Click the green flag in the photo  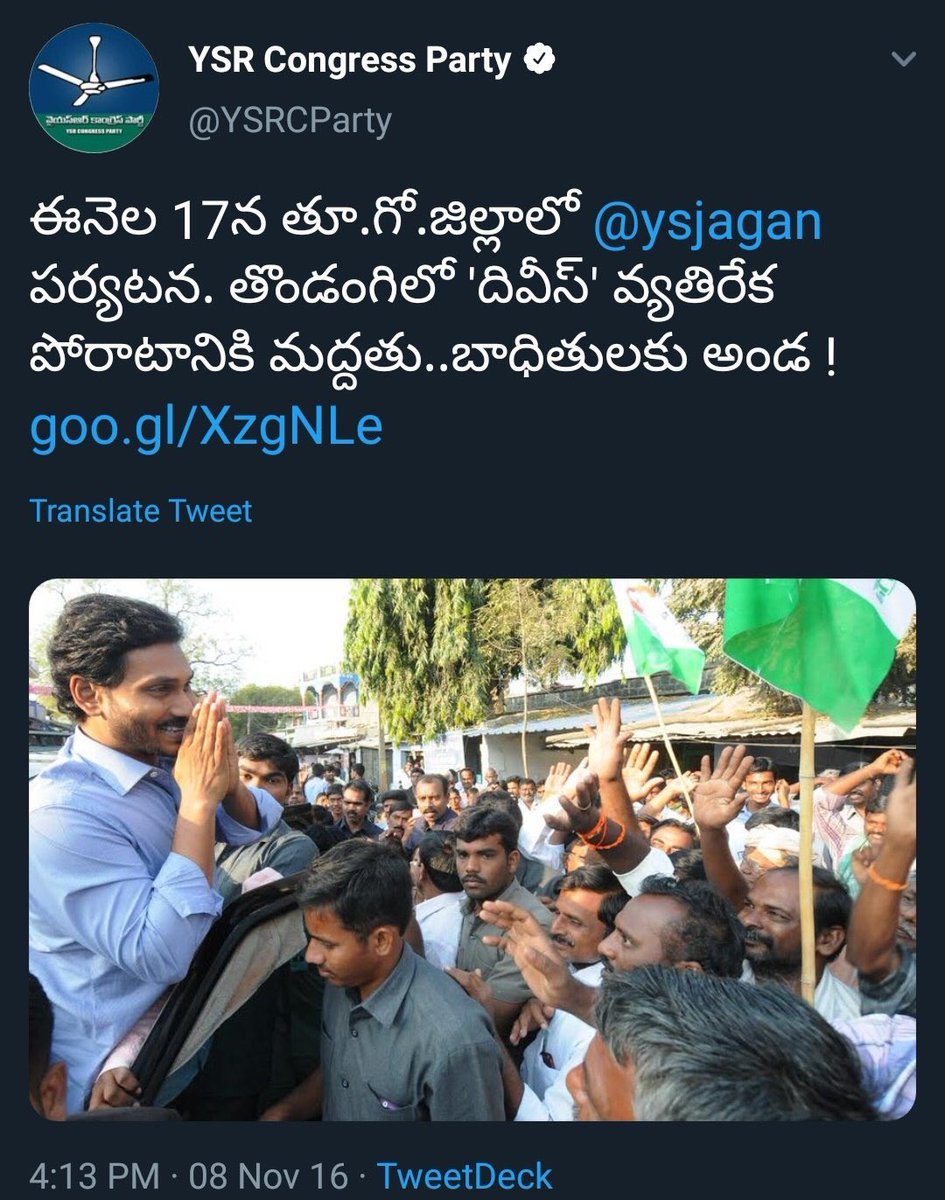click(x=816, y=642)
